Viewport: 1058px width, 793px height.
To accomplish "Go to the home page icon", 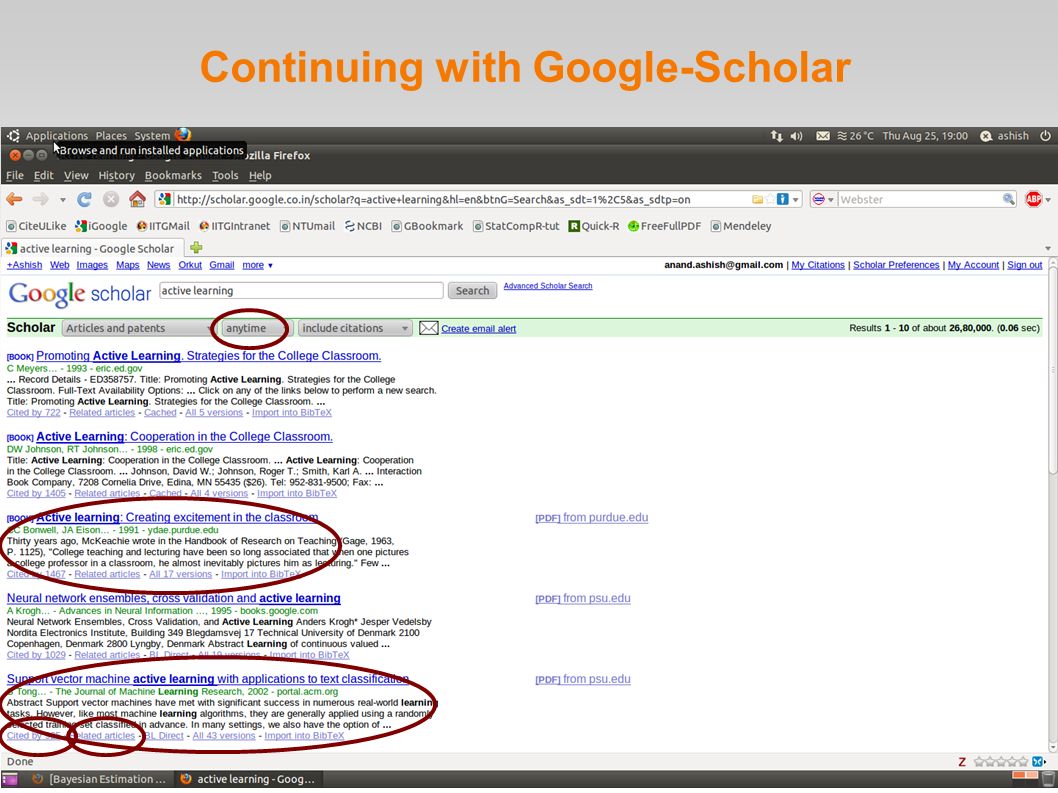I will (x=137, y=199).
